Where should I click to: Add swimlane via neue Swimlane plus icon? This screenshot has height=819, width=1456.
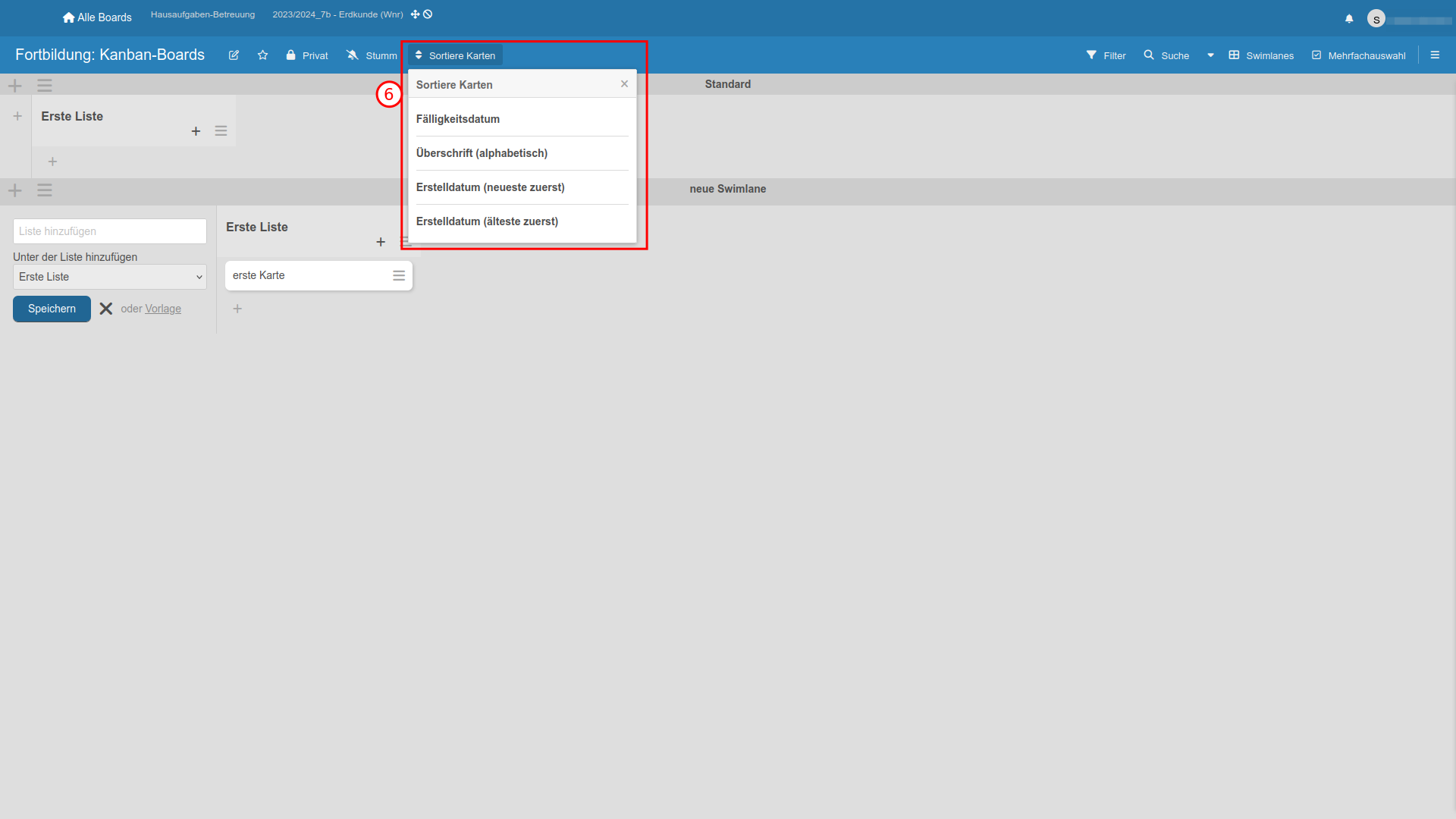click(x=15, y=190)
